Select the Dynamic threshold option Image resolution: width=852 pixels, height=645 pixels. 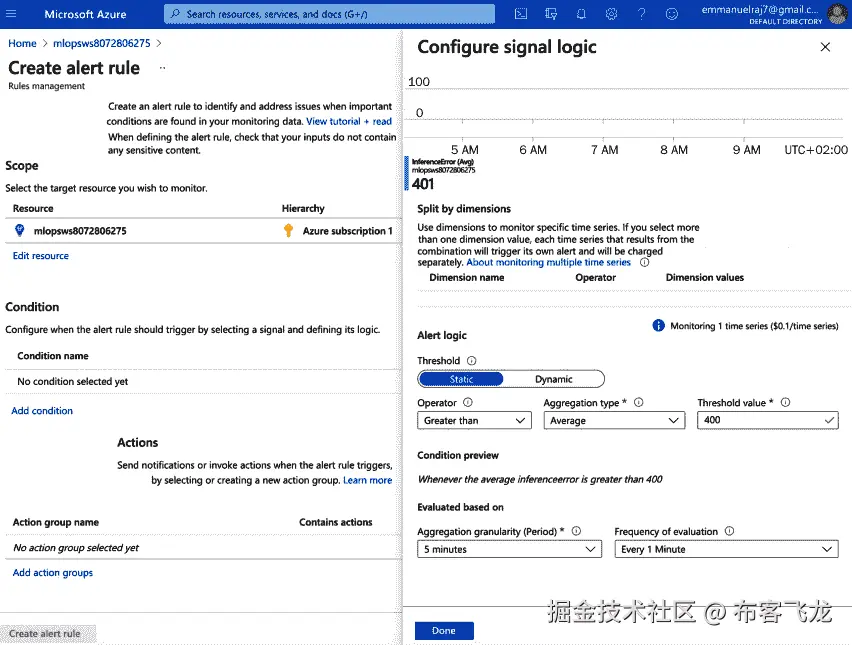554,379
